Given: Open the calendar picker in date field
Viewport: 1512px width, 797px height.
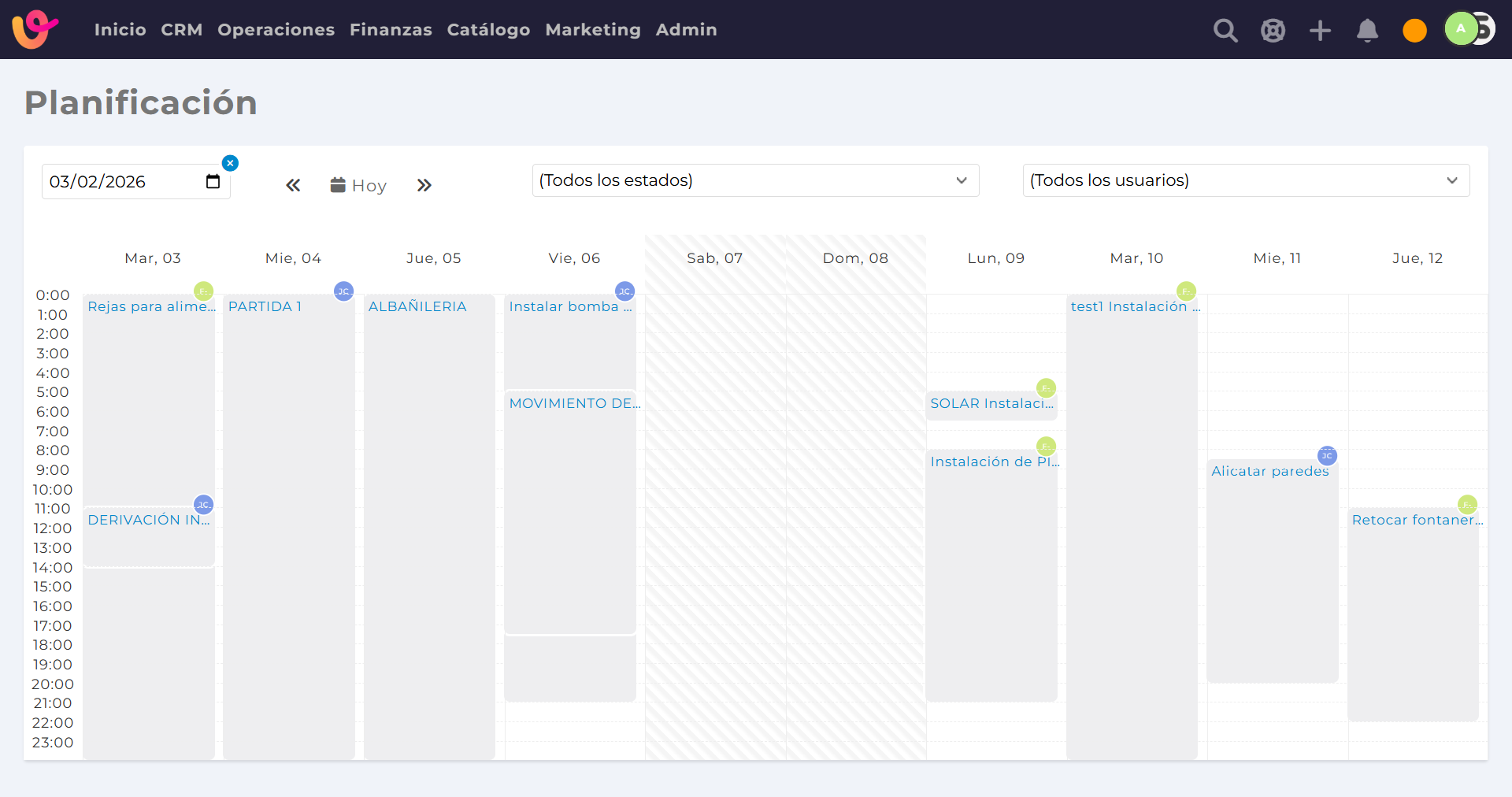Looking at the screenshot, I should [x=213, y=182].
